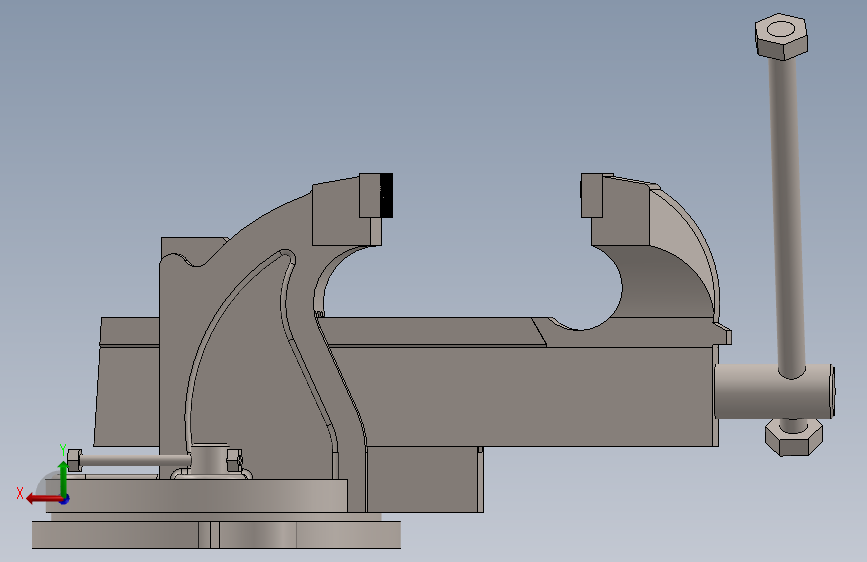Select the horizontal screw head cylinder
The height and width of the screenshot is (562, 867).
(x=774, y=391)
